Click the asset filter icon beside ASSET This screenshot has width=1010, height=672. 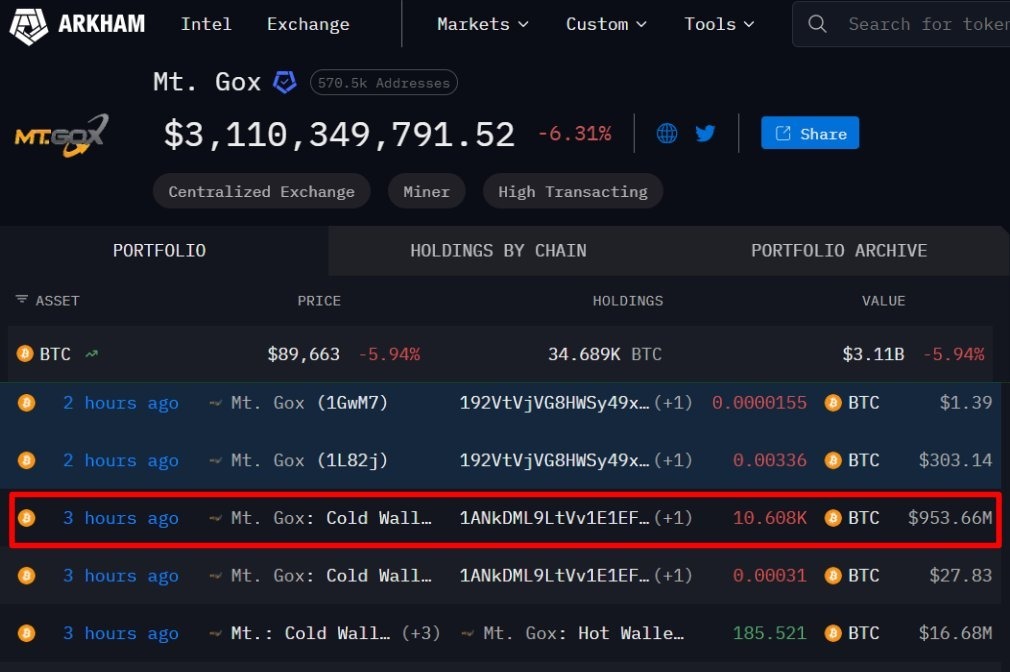(21, 300)
